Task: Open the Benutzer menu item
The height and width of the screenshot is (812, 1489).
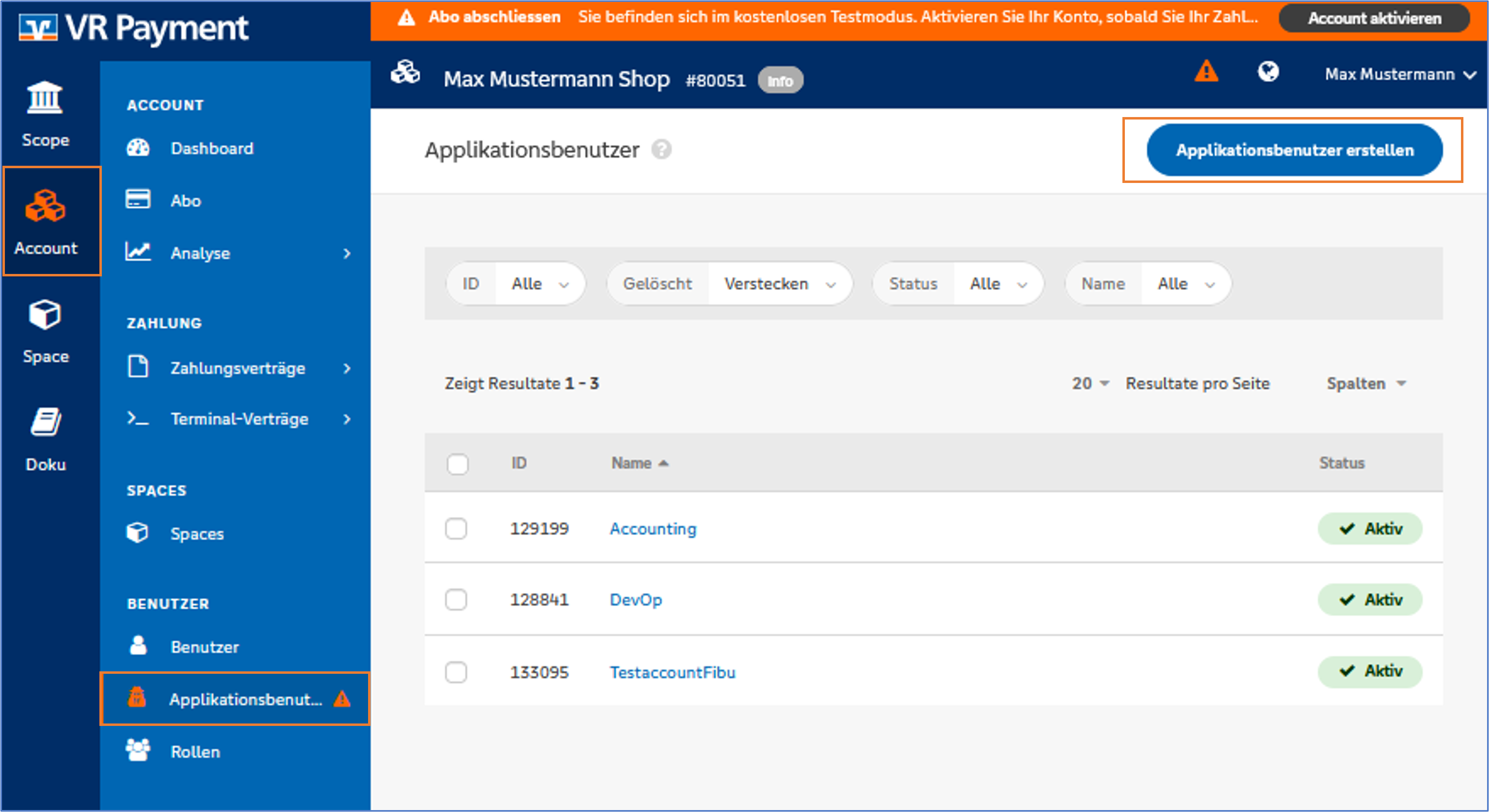Action: click(x=235, y=647)
